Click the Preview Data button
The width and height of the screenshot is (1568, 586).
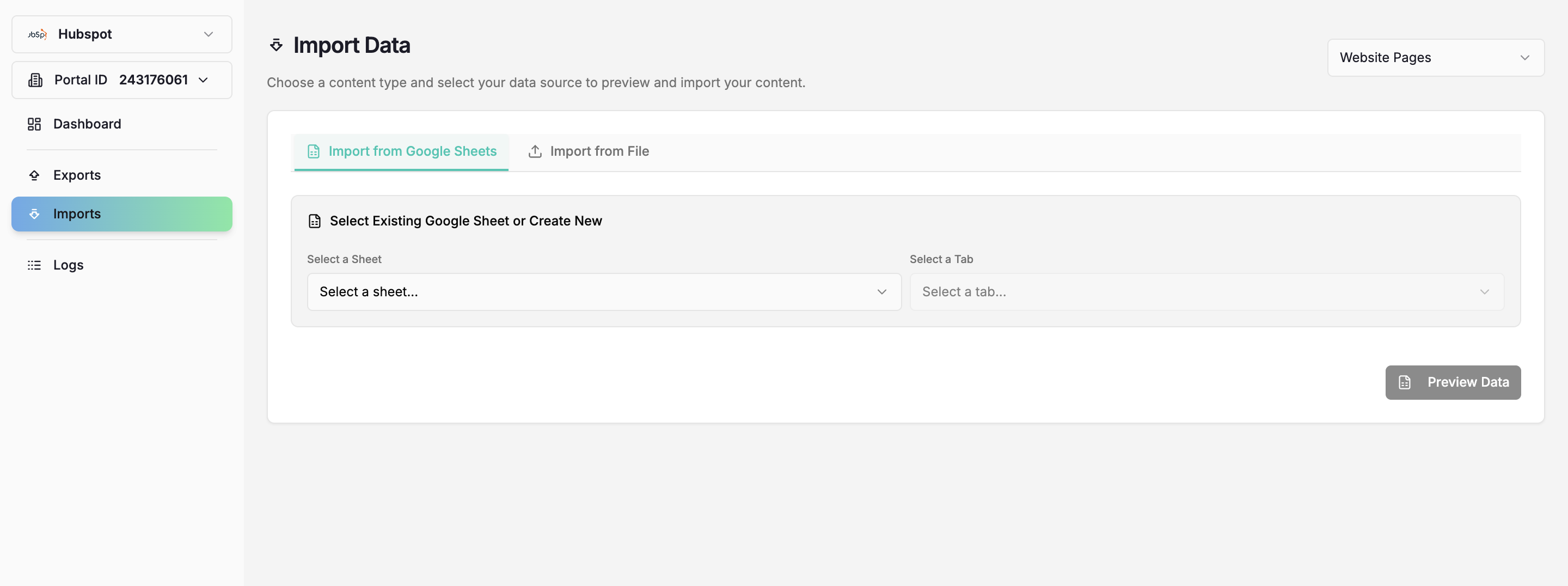coord(1453,382)
